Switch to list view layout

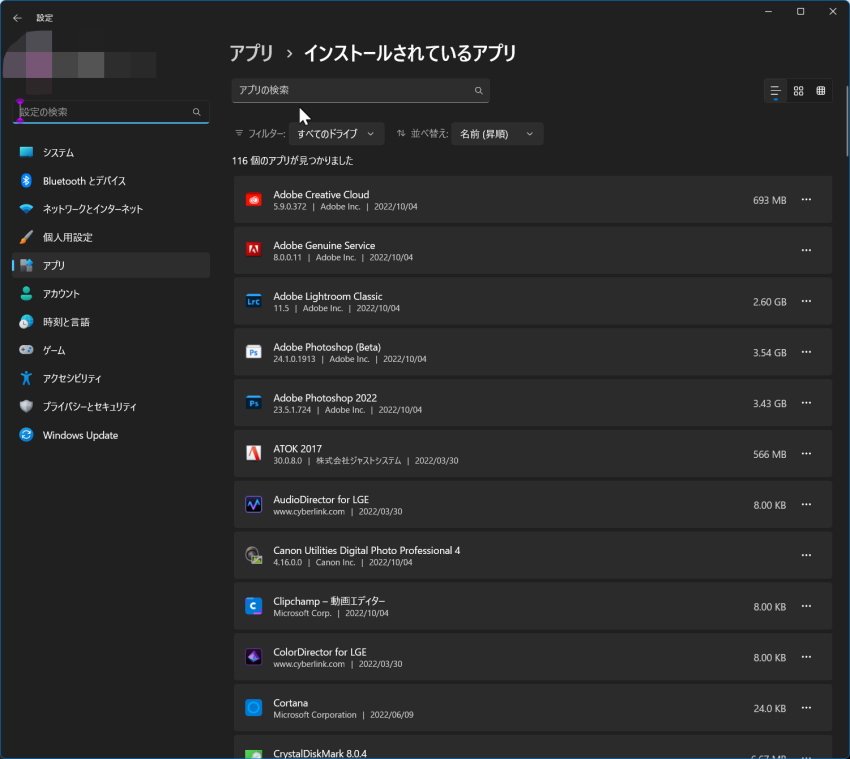[775, 91]
